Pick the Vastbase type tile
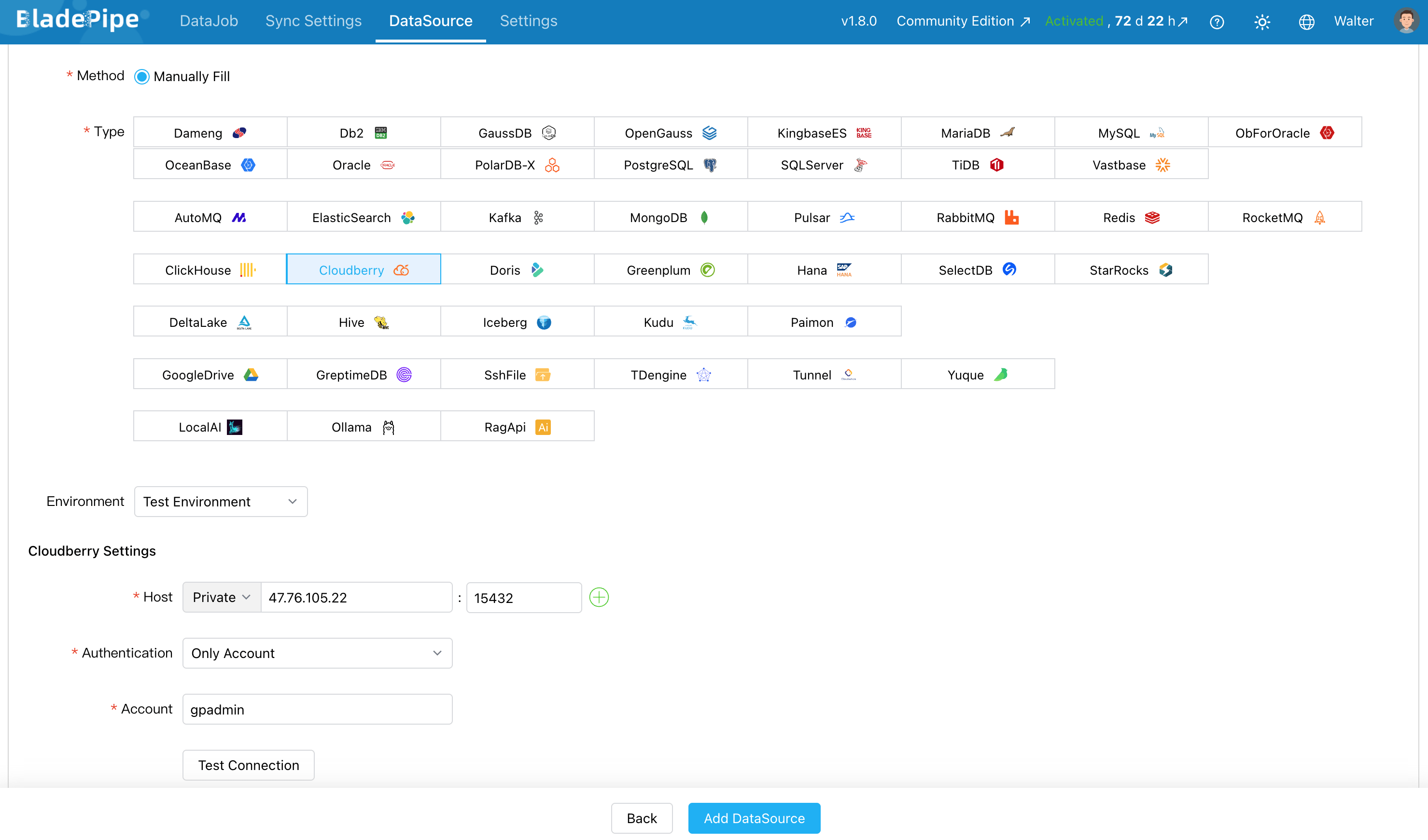This screenshot has height=840, width=1428. click(1132, 164)
